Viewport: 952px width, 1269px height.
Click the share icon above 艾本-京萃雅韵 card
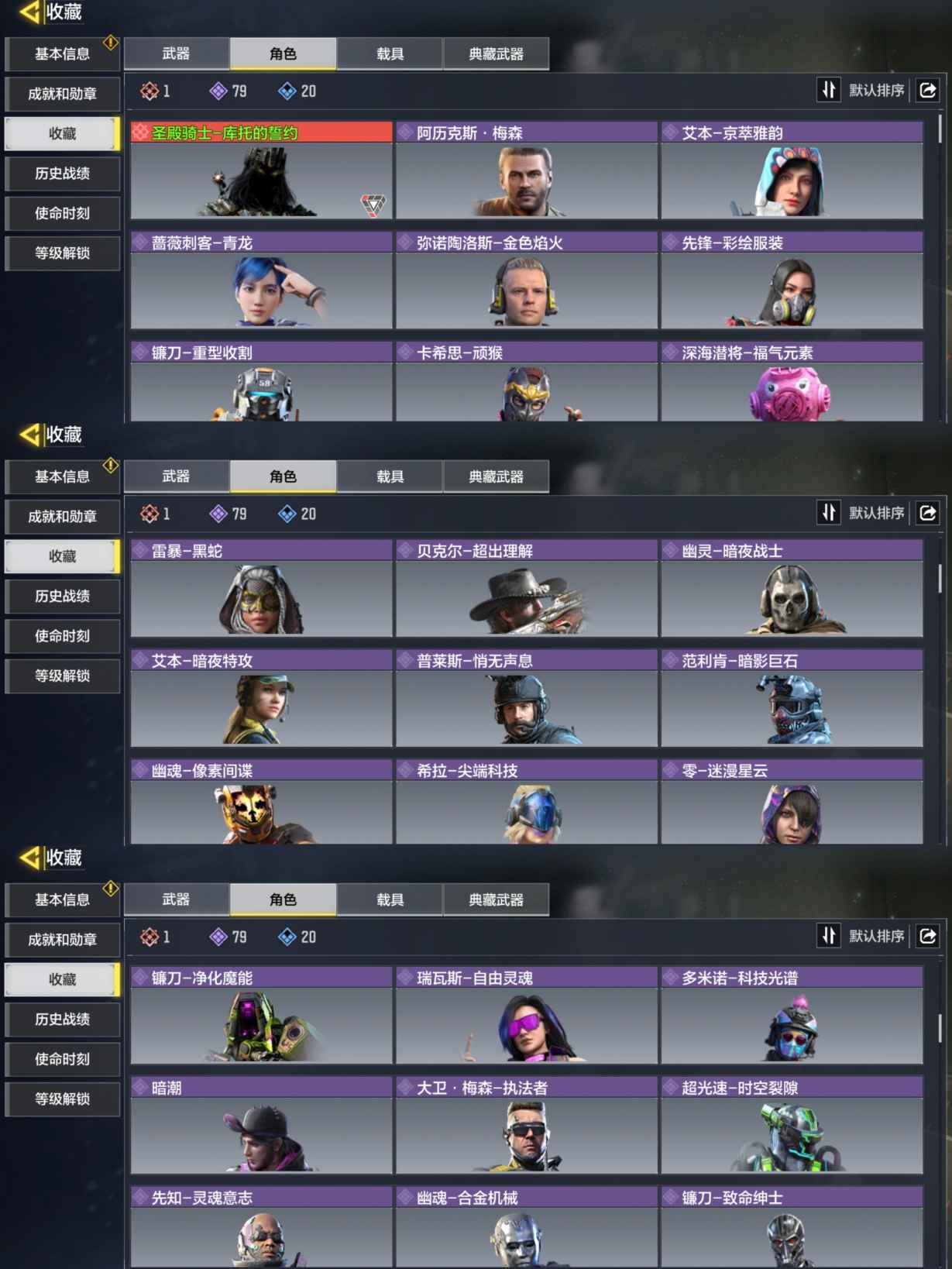(x=927, y=90)
